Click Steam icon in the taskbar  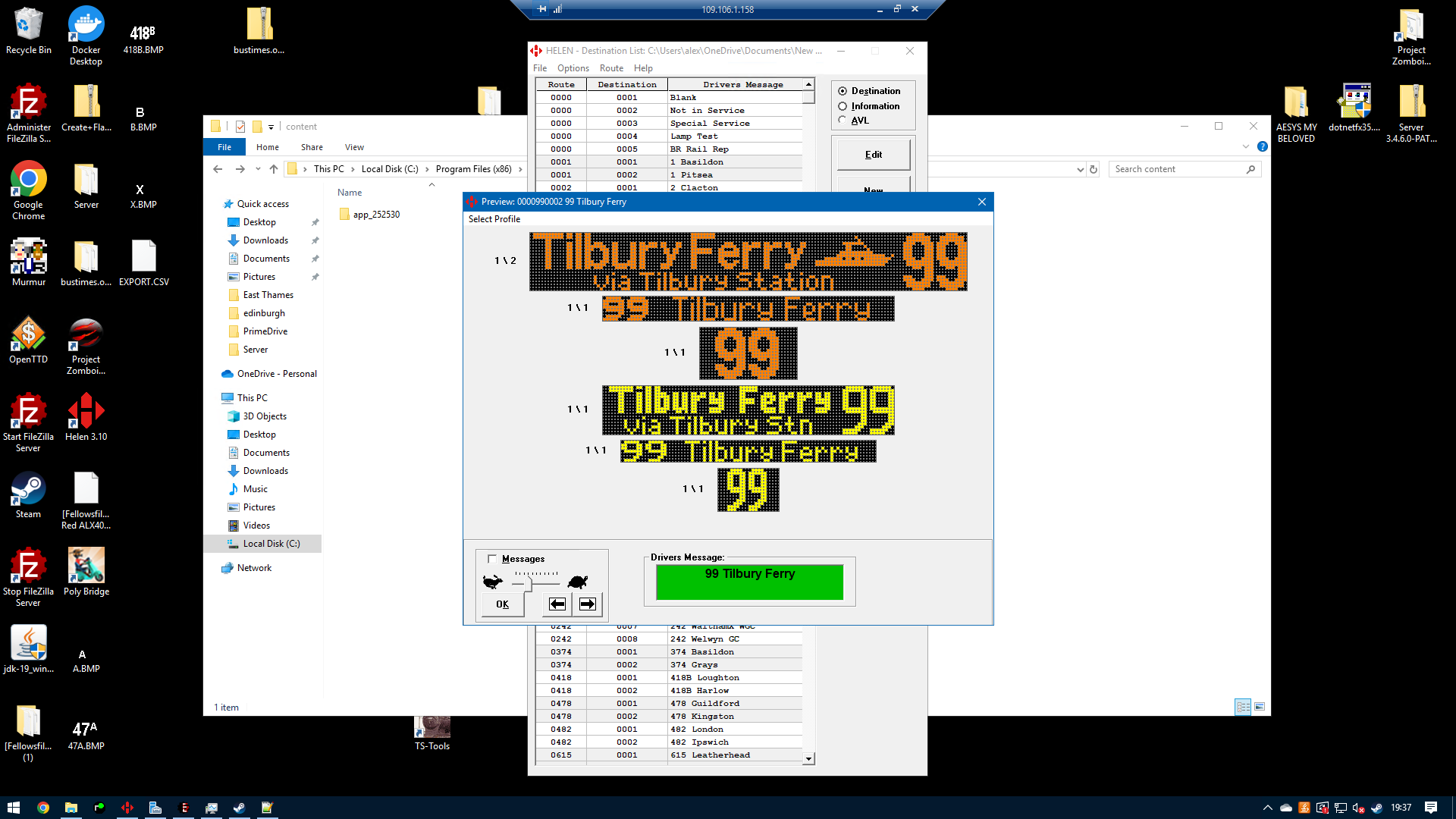[239, 808]
